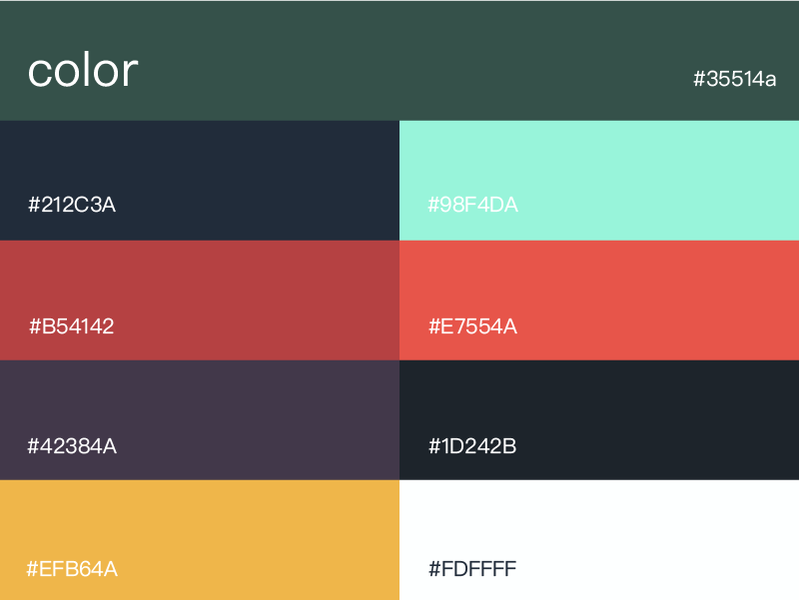This screenshot has height=600, width=799.
Task: Click the first letter "c" of the title
Action: [x=39, y=72]
